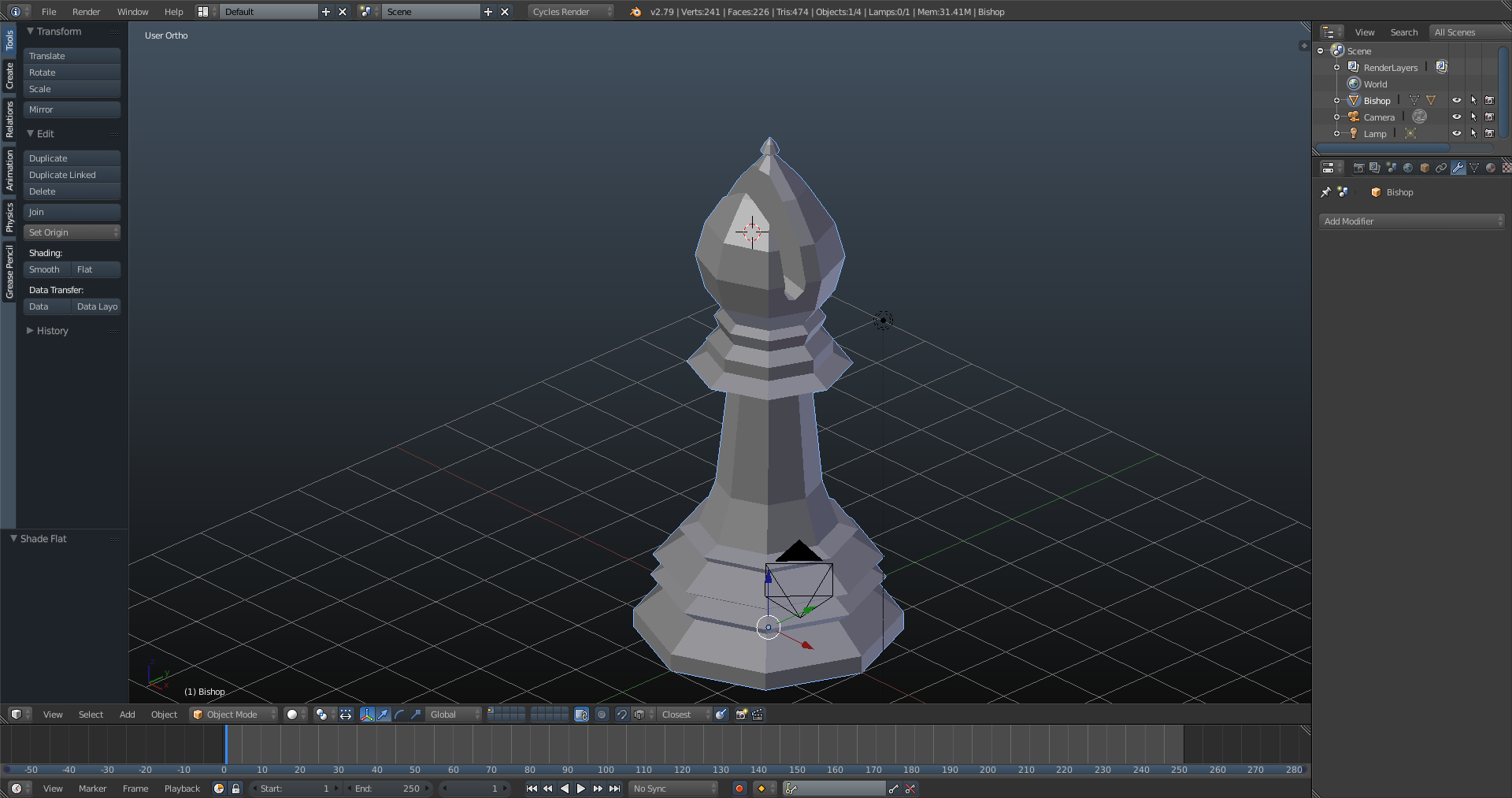
Task: Click the snap magnet icon in viewport header
Action: tap(622, 714)
